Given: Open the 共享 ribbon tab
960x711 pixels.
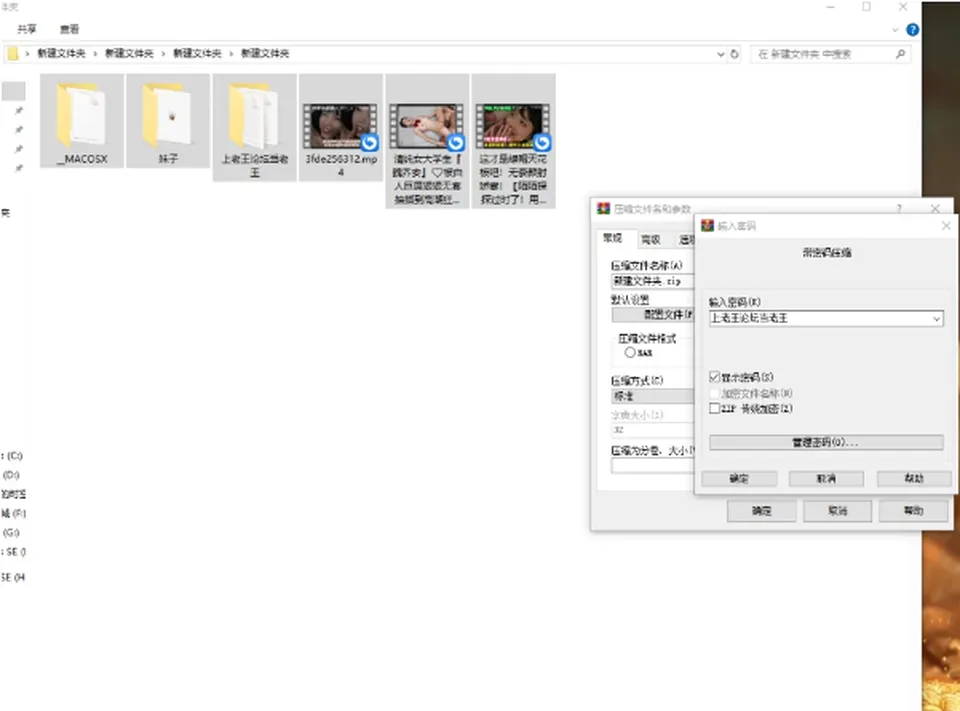Looking at the screenshot, I should click(x=27, y=29).
